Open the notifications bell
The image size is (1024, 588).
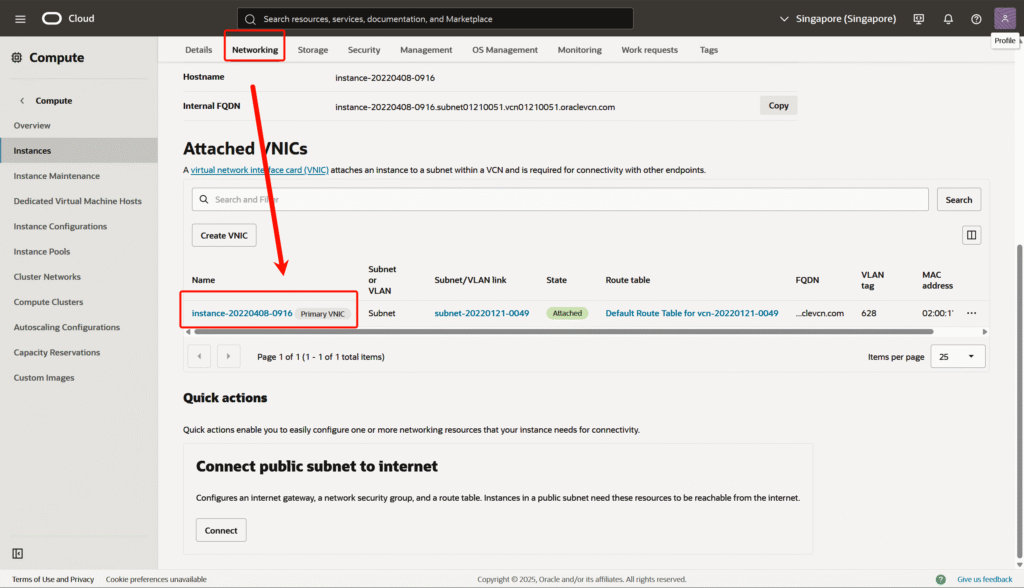coord(948,19)
